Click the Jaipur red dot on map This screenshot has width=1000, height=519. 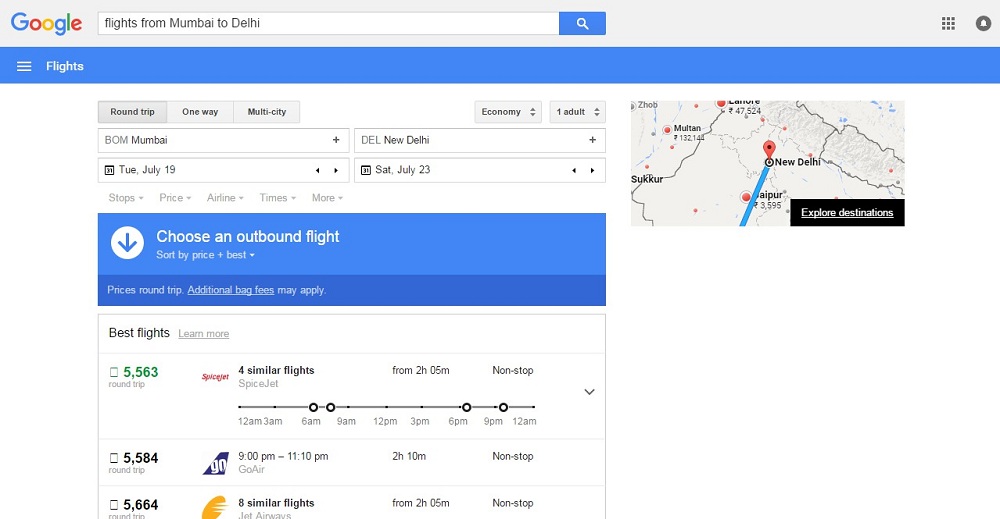coord(746,197)
